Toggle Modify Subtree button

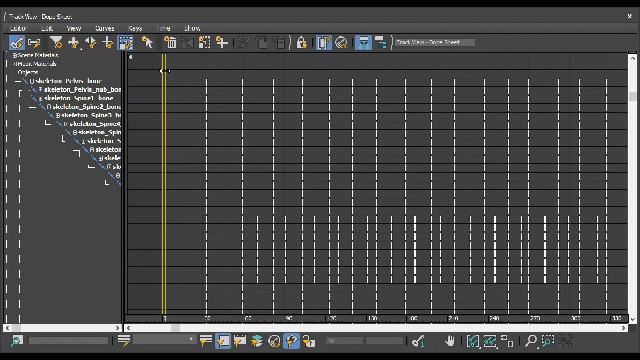pyautogui.click(x=363, y=42)
